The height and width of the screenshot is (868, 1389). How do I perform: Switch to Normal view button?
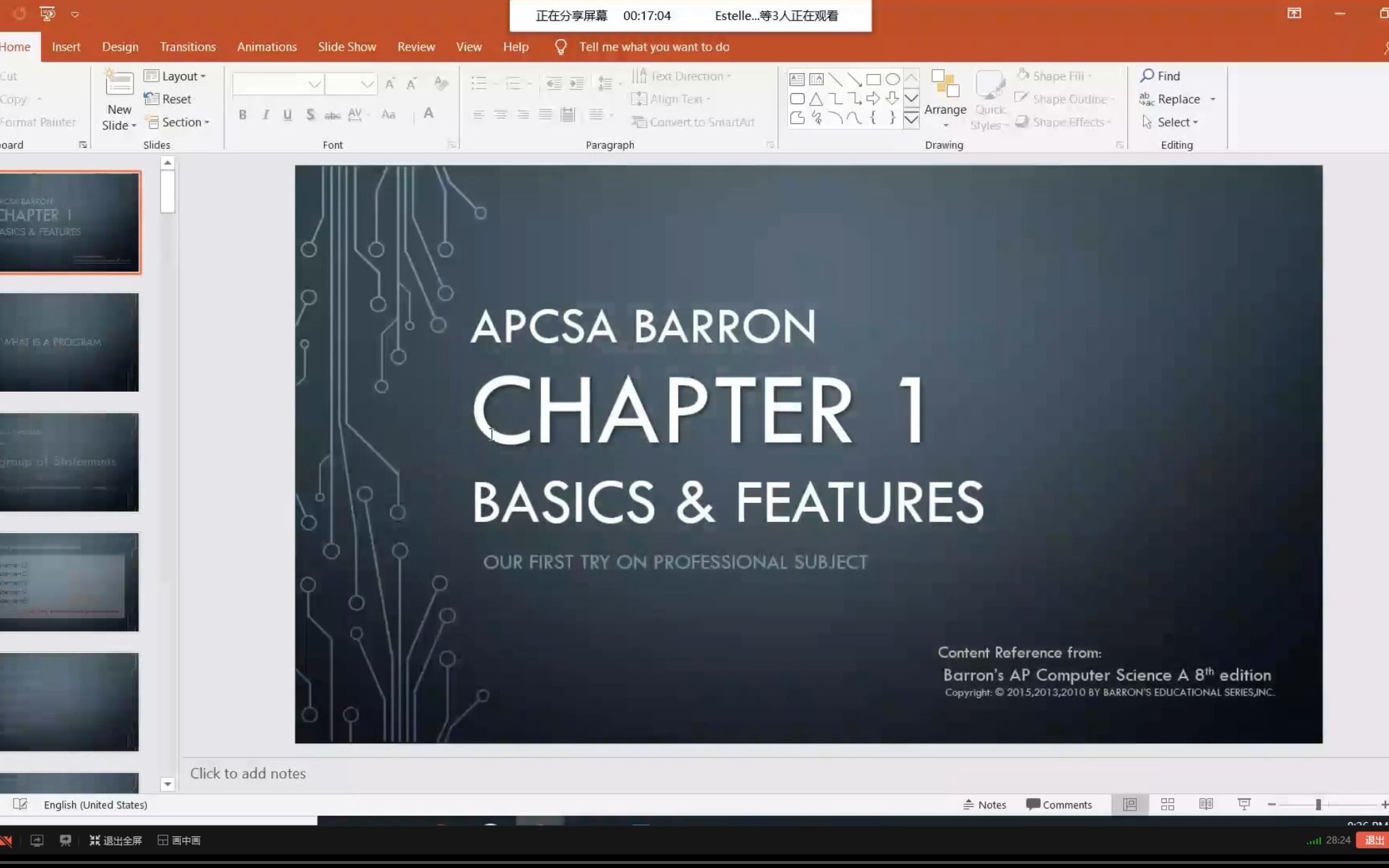tap(1130, 804)
